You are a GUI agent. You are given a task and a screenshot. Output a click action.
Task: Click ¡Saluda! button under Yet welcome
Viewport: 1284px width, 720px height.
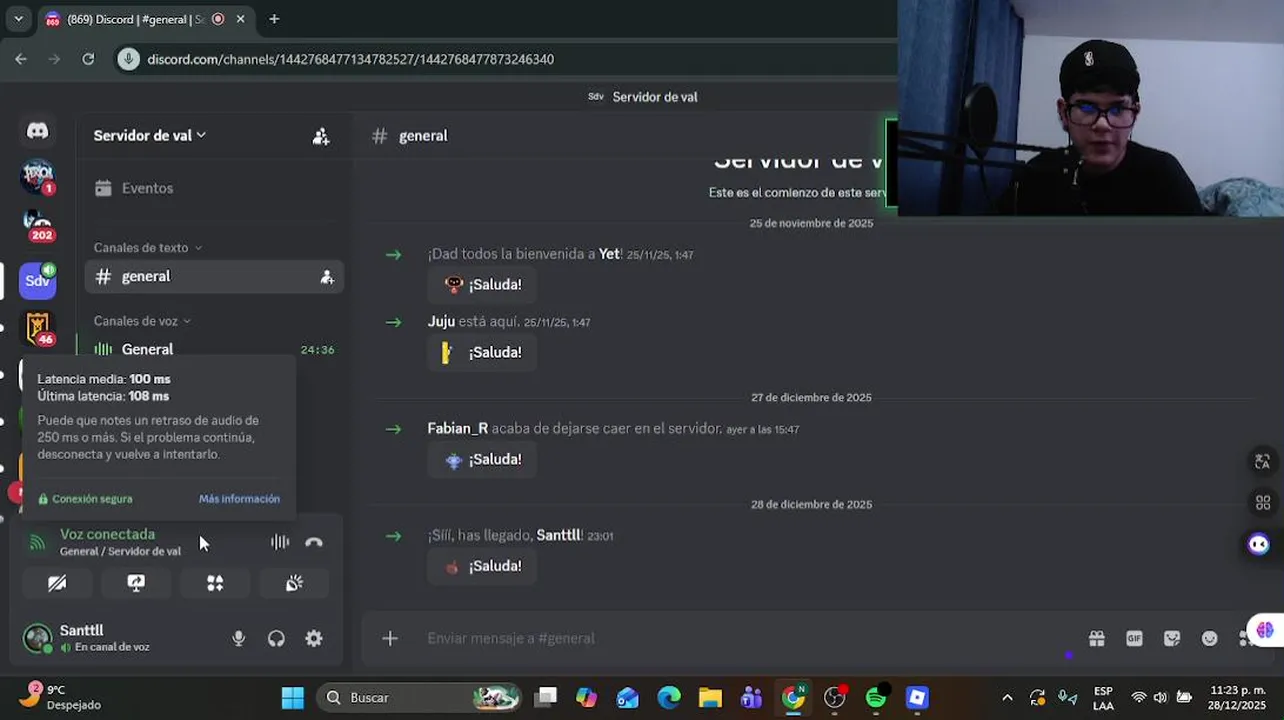click(482, 285)
